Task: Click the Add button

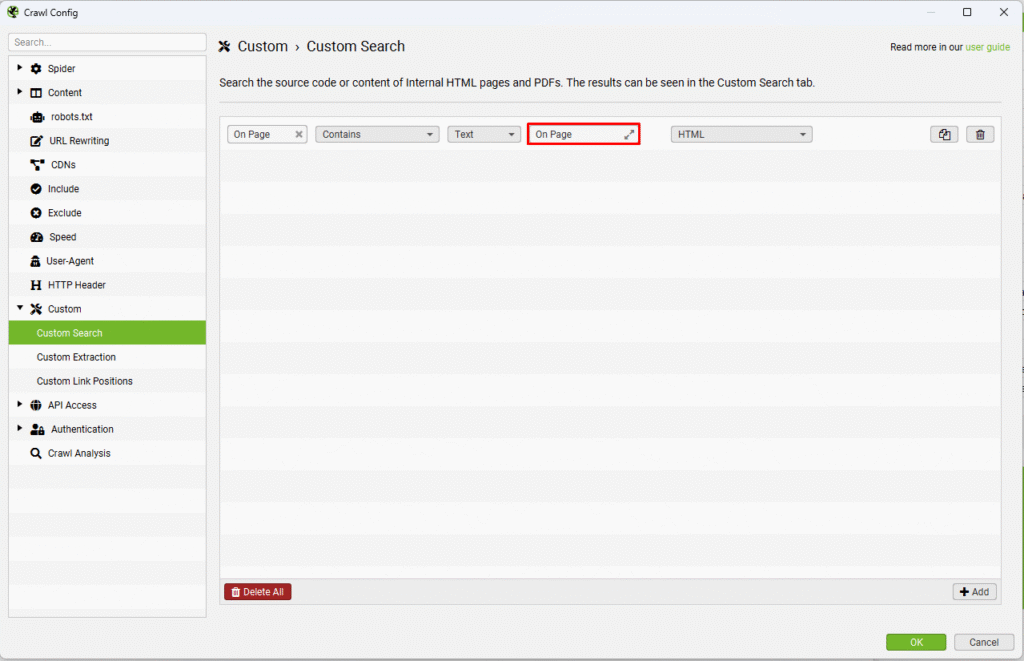Action: pyautogui.click(x=974, y=592)
